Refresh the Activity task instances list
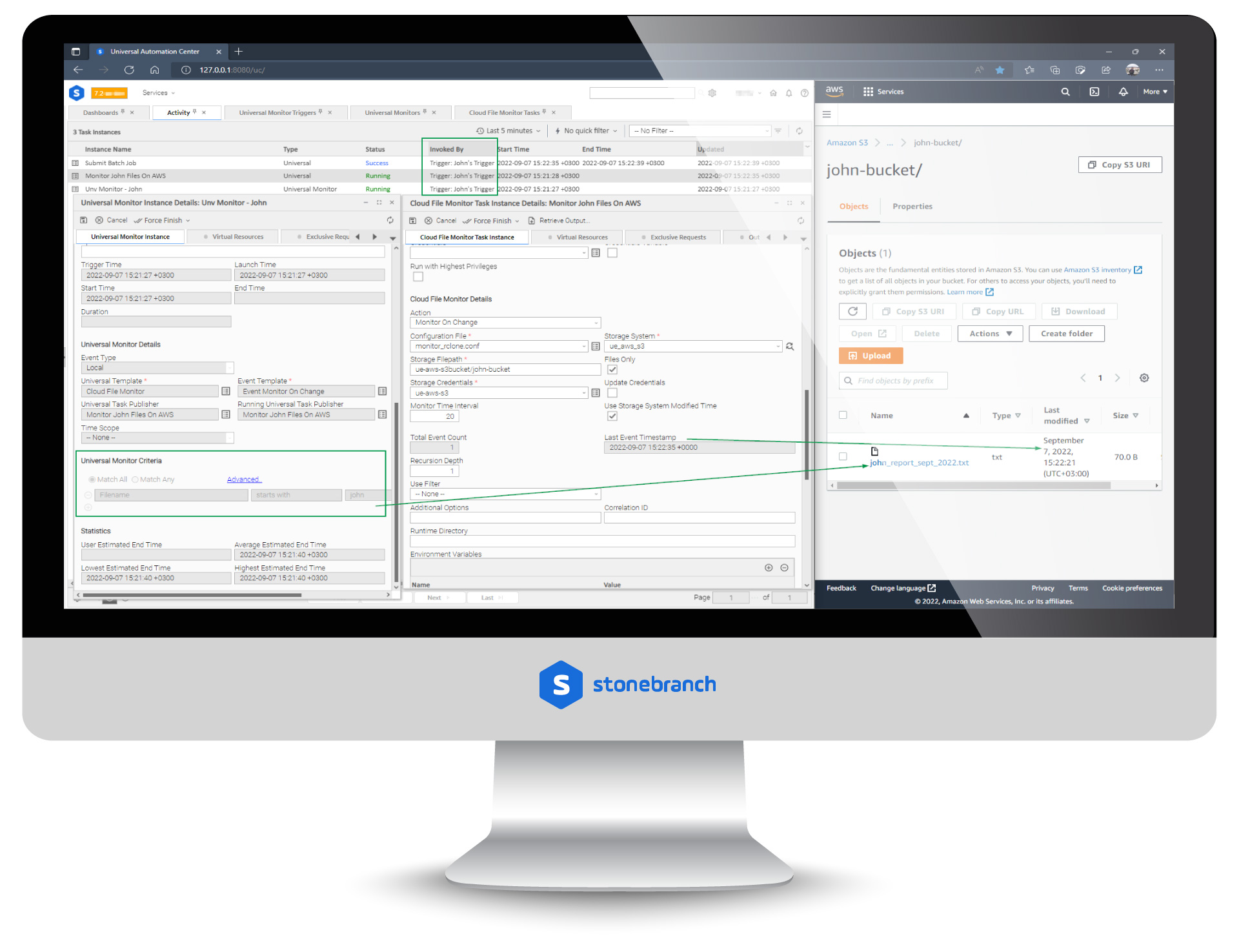Viewport: 1239px width, 952px height. click(x=800, y=131)
